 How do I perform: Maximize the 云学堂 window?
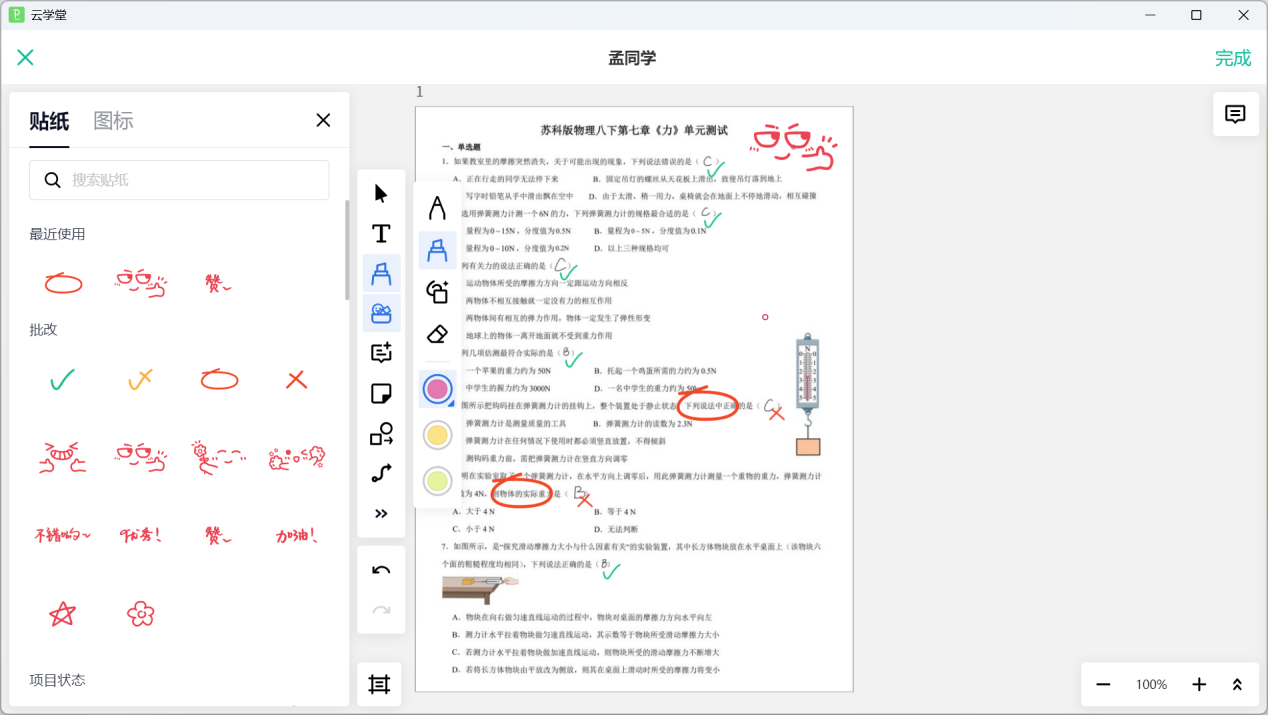click(x=1196, y=15)
